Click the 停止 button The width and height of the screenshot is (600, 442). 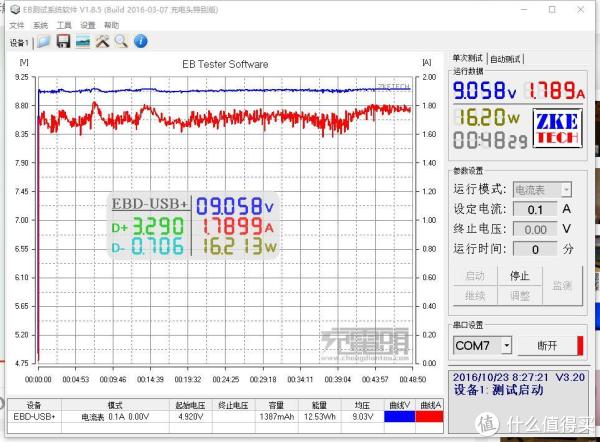tap(519, 276)
